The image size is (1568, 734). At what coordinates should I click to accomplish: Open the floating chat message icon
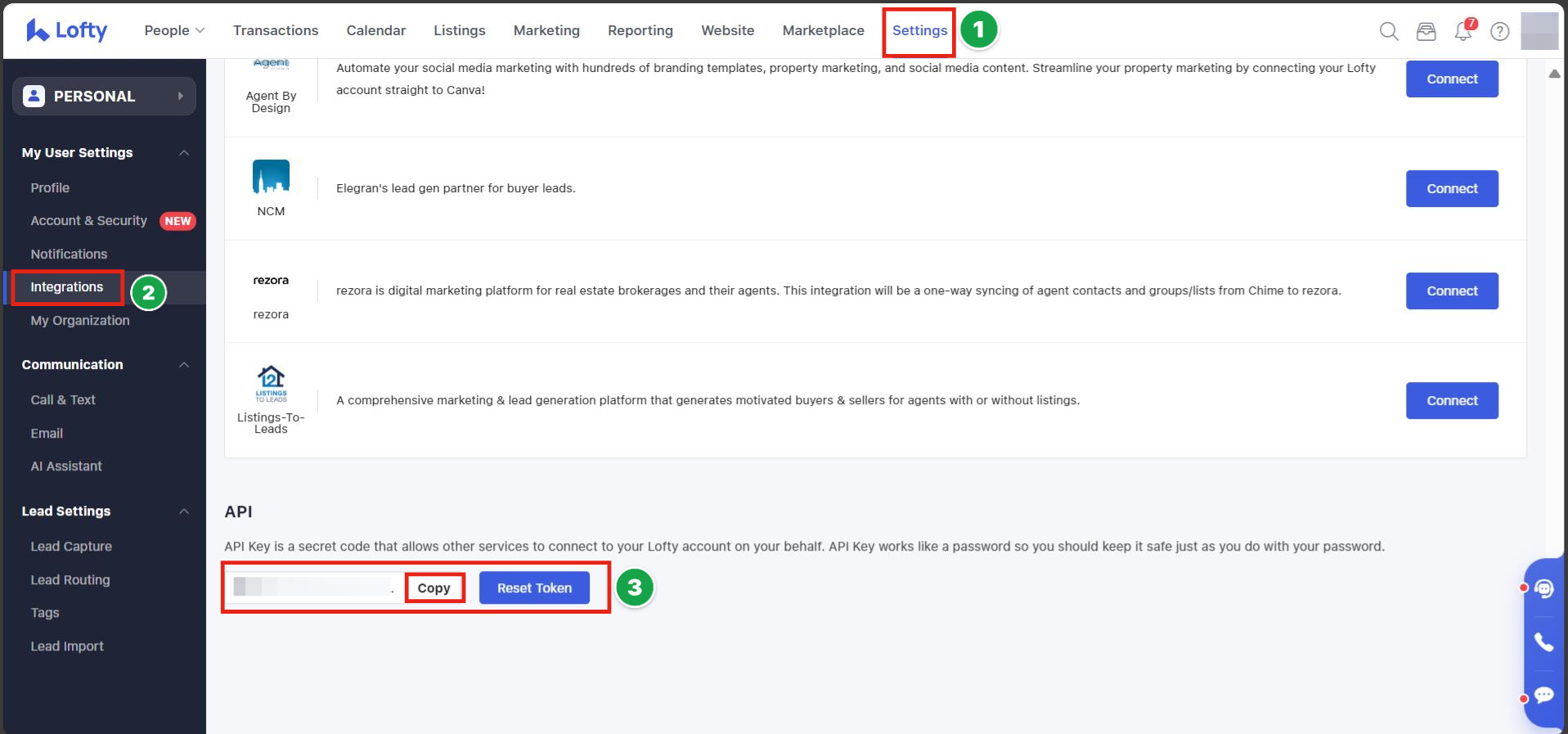(x=1543, y=696)
